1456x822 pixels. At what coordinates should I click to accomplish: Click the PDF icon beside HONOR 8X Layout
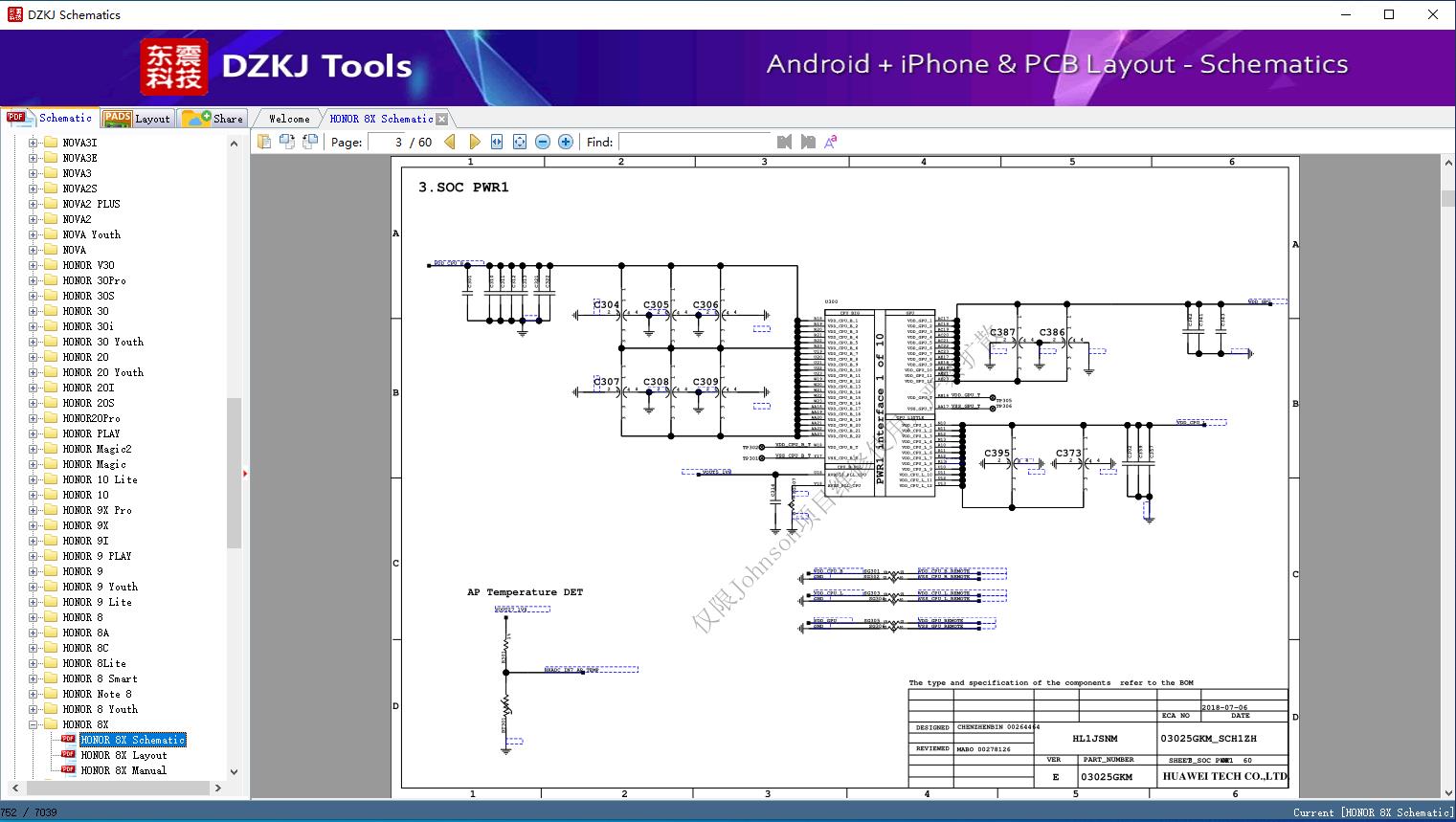[68, 754]
